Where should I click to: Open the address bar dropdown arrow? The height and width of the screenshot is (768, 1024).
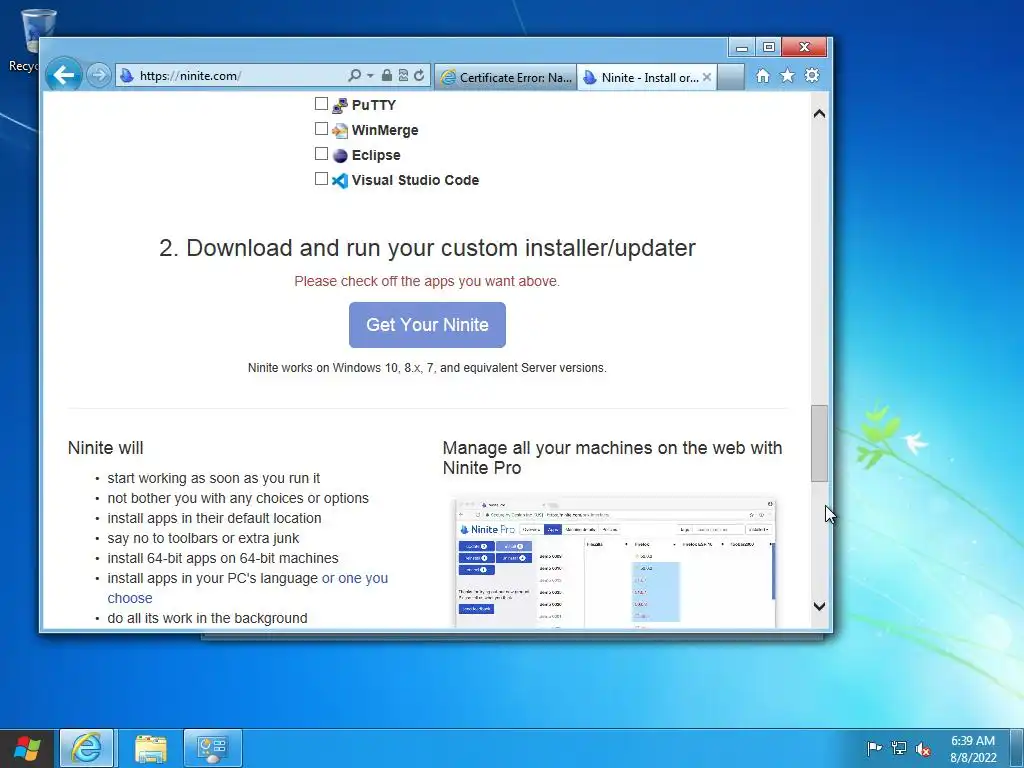[x=370, y=76]
